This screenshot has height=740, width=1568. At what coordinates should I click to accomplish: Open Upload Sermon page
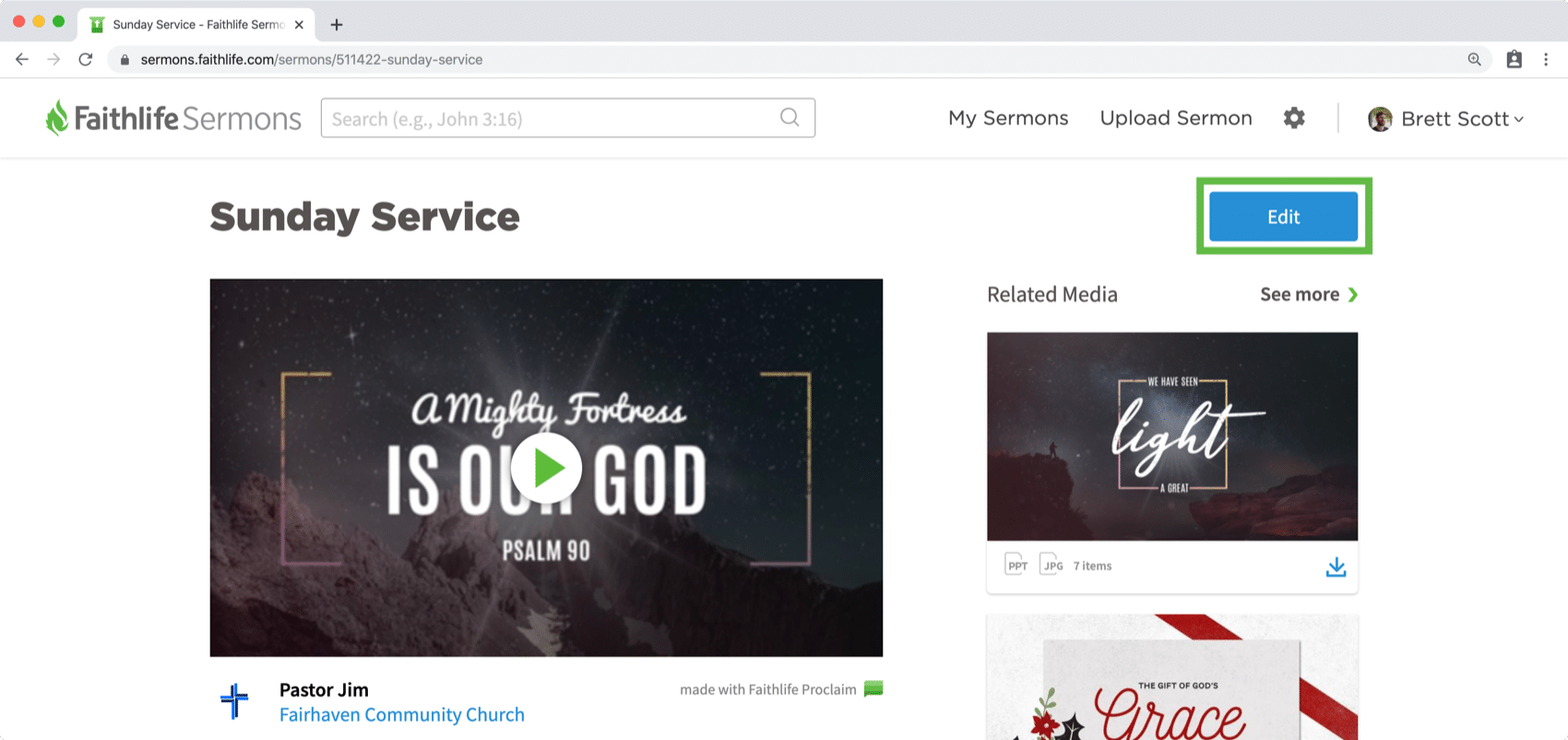(x=1176, y=118)
